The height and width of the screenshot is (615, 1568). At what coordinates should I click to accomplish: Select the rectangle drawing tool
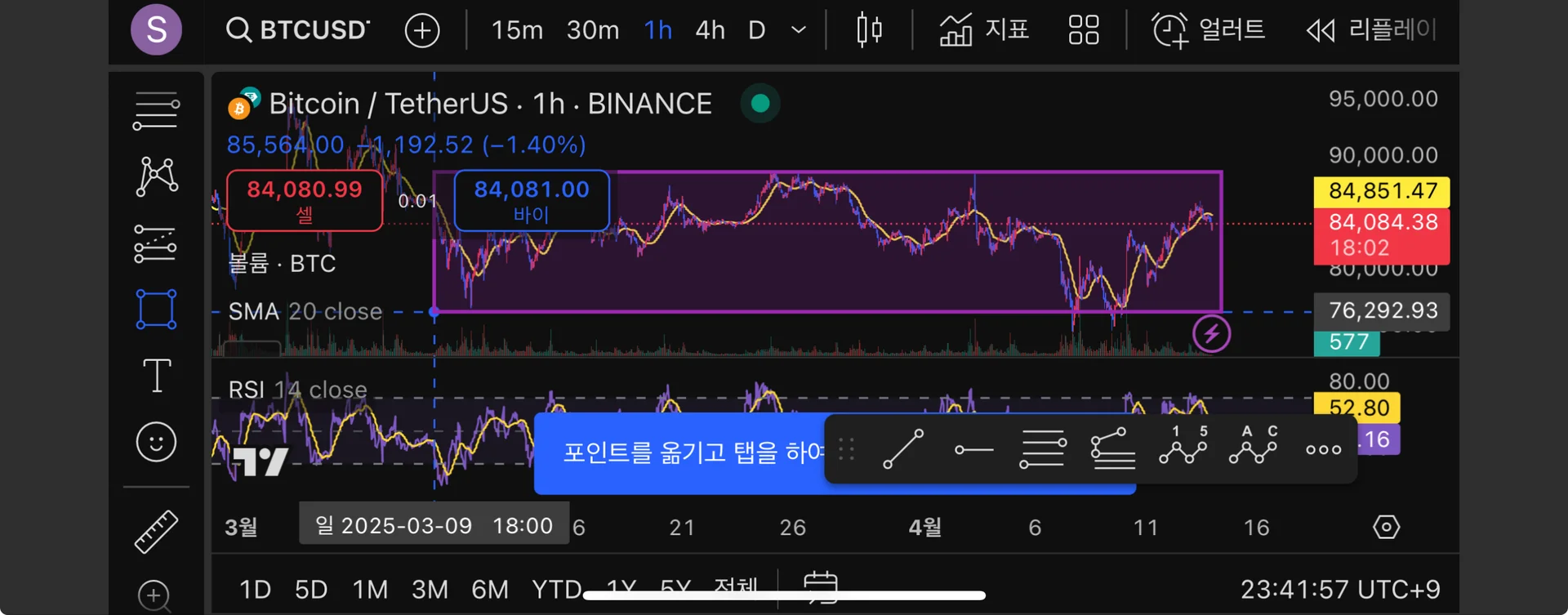click(156, 310)
